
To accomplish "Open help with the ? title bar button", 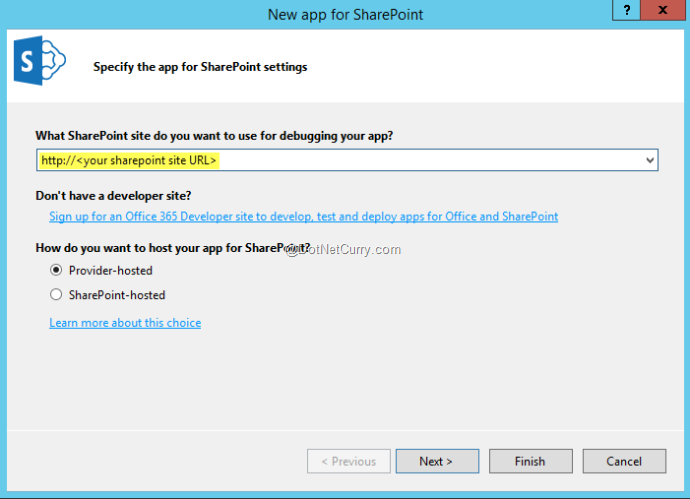I will coord(626,10).
